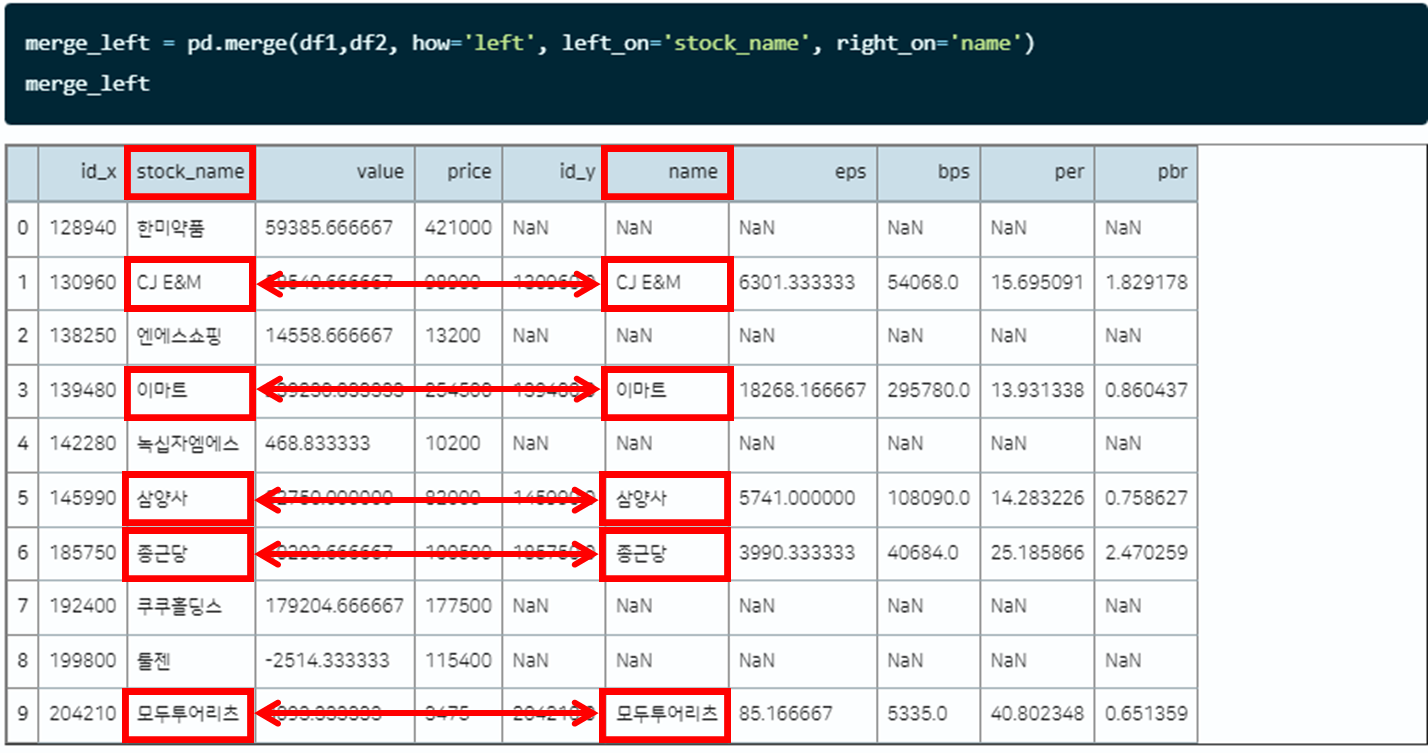Image resolution: width=1428 pixels, height=753 pixels.
Task: Click pbr cell 0.758627
Action: pyautogui.click(x=1146, y=498)
